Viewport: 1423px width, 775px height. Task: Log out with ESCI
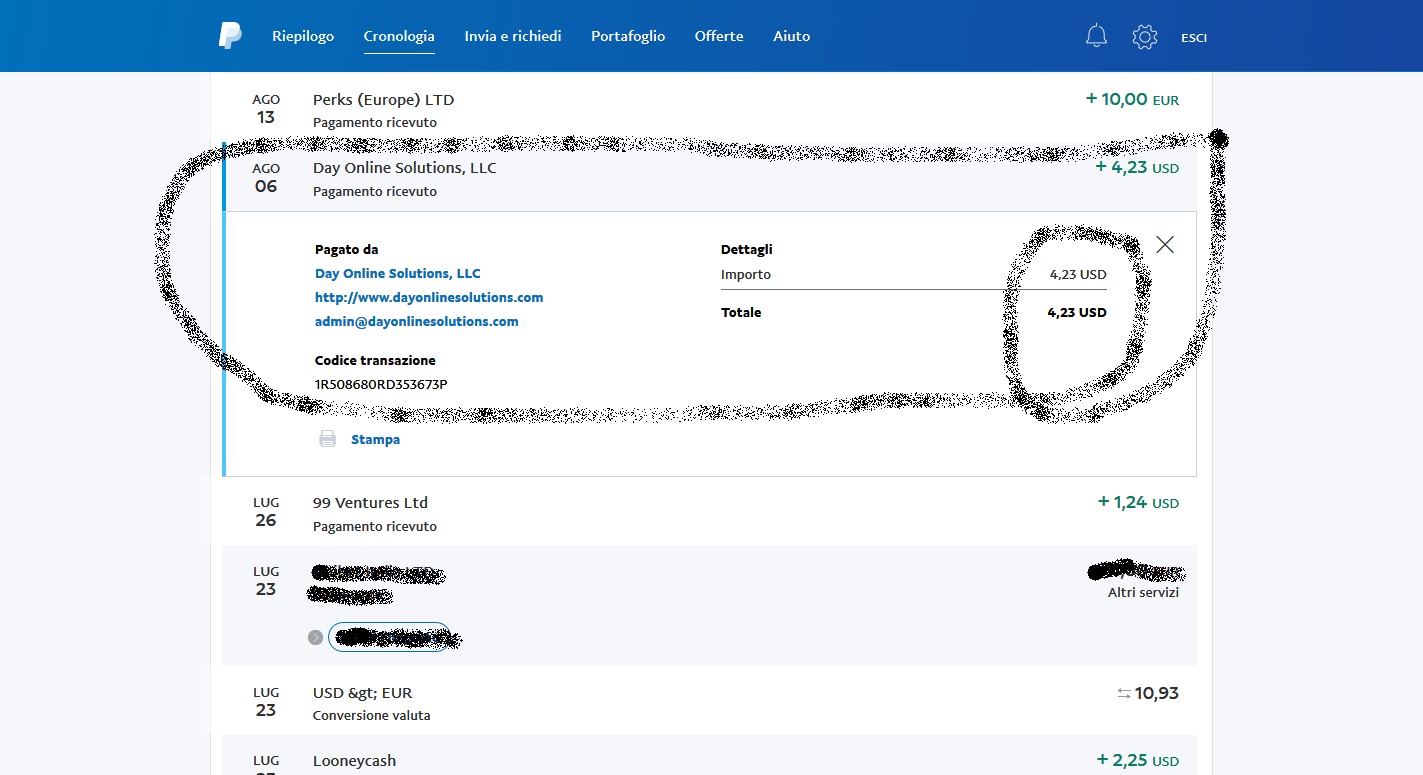pyautogui.click(x=1194, y=38)
